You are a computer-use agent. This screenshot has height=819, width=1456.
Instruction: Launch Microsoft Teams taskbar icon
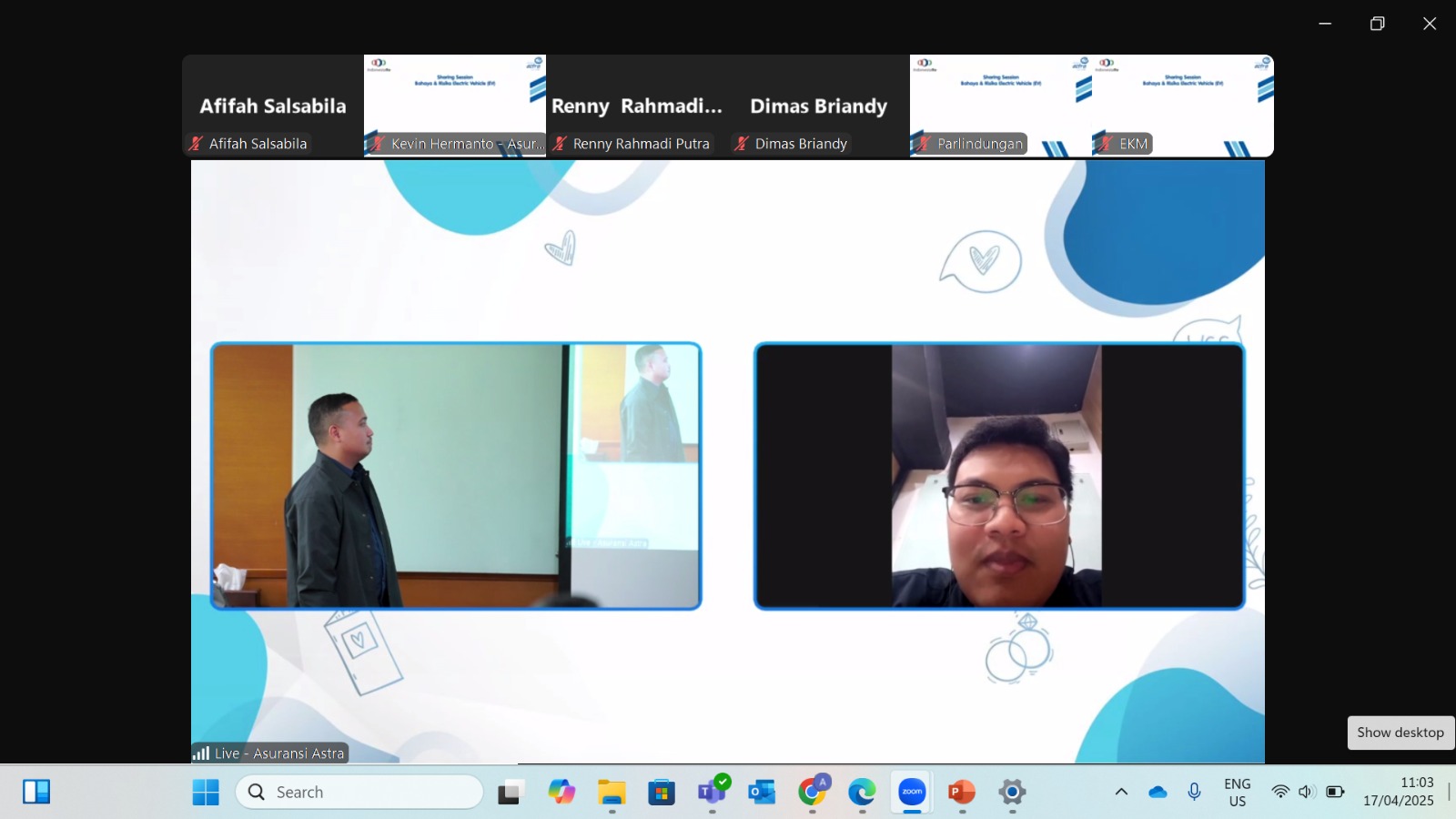(713, 792)
